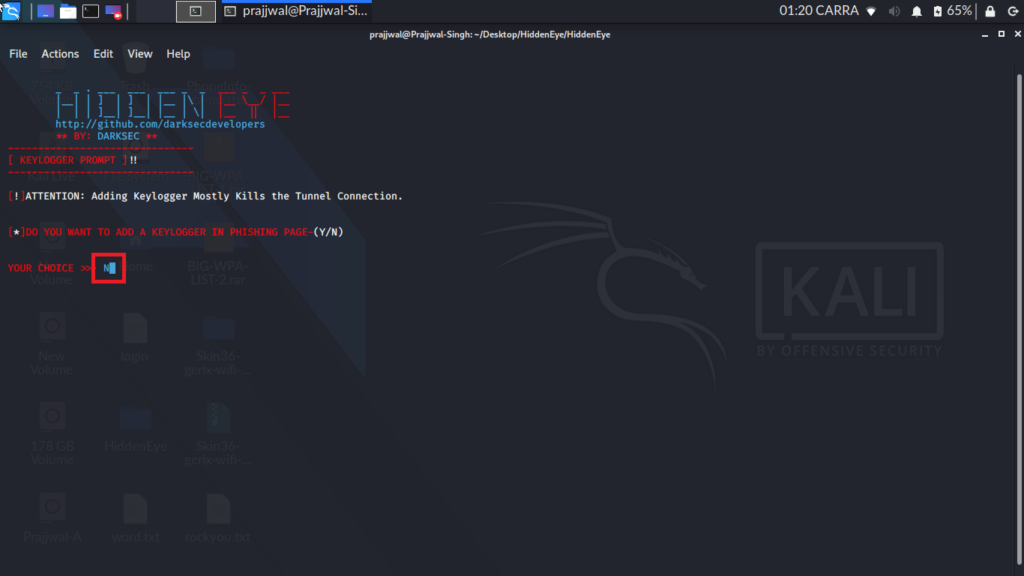Open the file manager panel icon
This screenshot has width=1024, height=576.
click(68, 11)
